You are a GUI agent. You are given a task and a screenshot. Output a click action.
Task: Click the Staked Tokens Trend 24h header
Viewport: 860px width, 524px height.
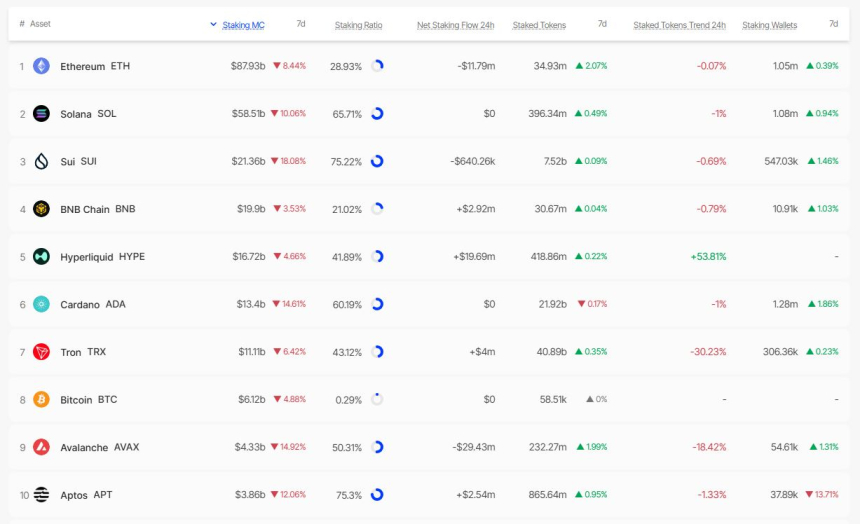click(679, 24)
